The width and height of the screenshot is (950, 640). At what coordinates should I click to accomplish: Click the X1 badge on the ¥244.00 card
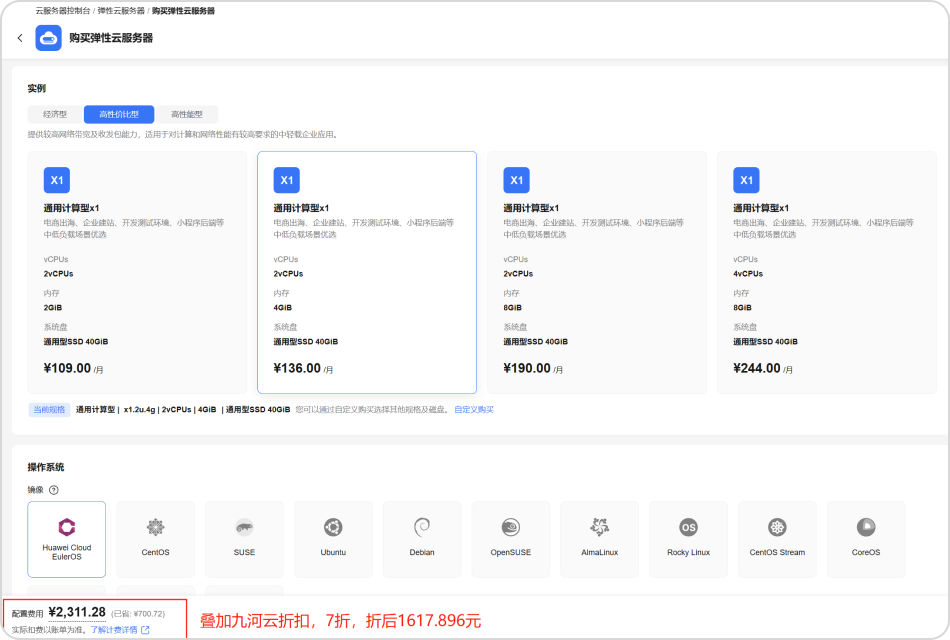coord(746,180)
